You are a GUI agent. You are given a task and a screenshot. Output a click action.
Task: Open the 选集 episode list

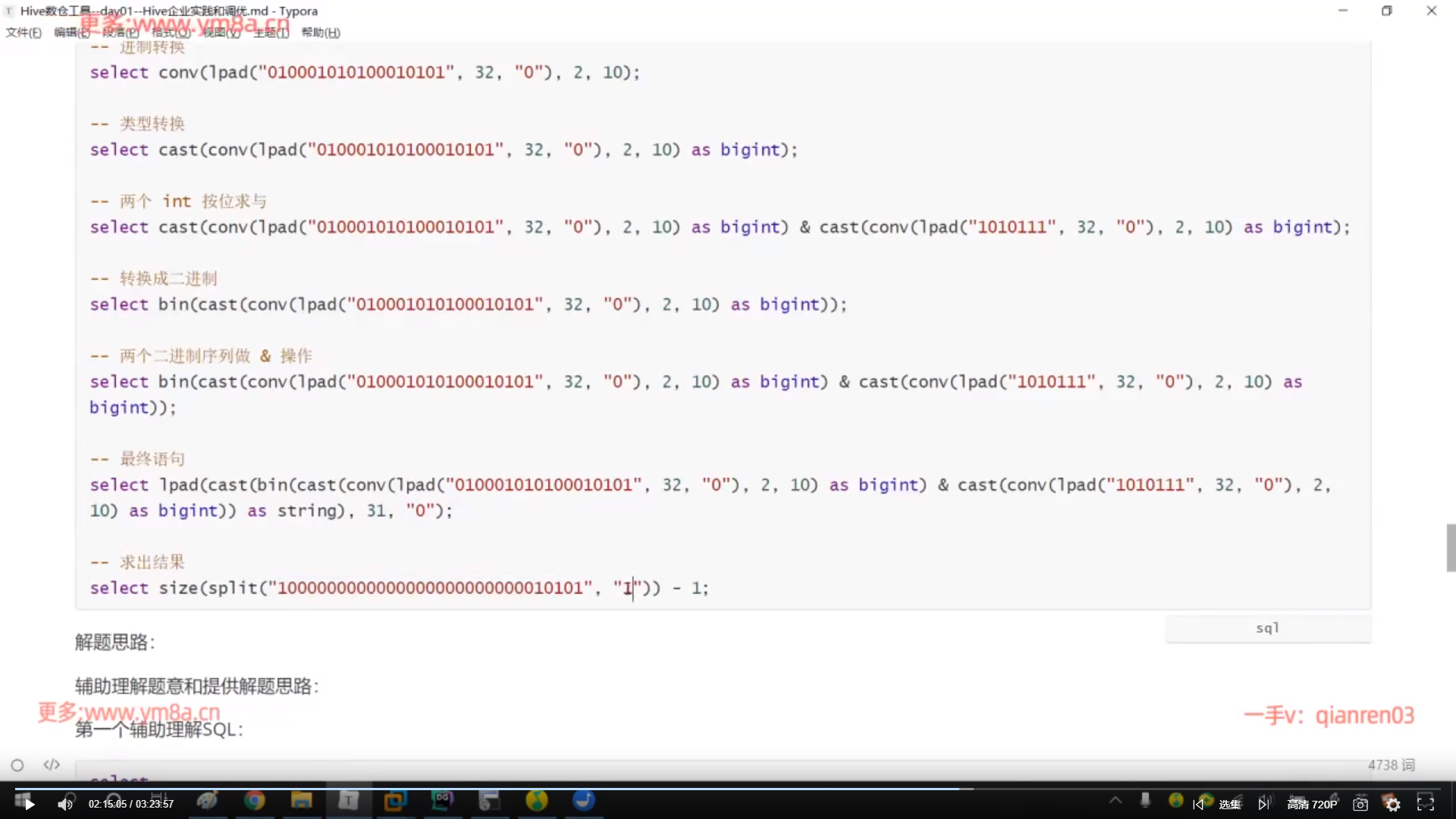(1229, 805)
